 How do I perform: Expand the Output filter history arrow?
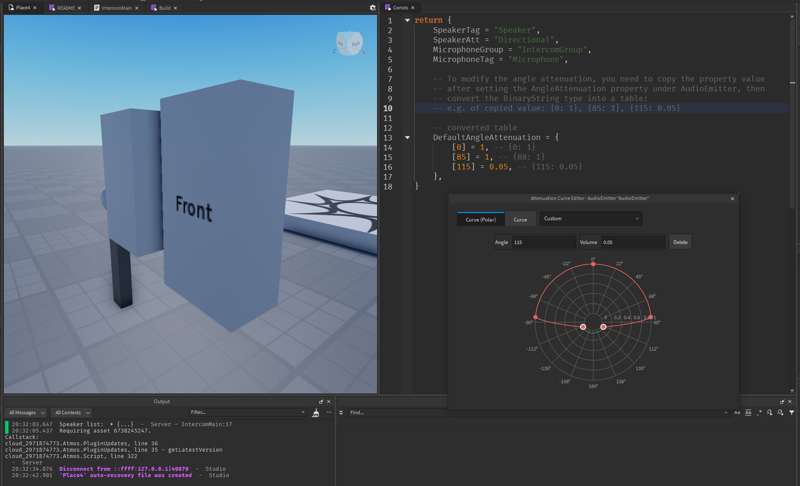click(x=303, y=412)
